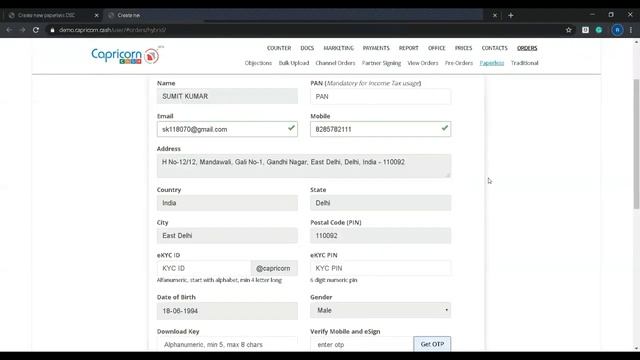Open the Chrome three-dot menu
The height and width of the screenshot is (360, 640).
pyautogui.click(x=631, y=30)
